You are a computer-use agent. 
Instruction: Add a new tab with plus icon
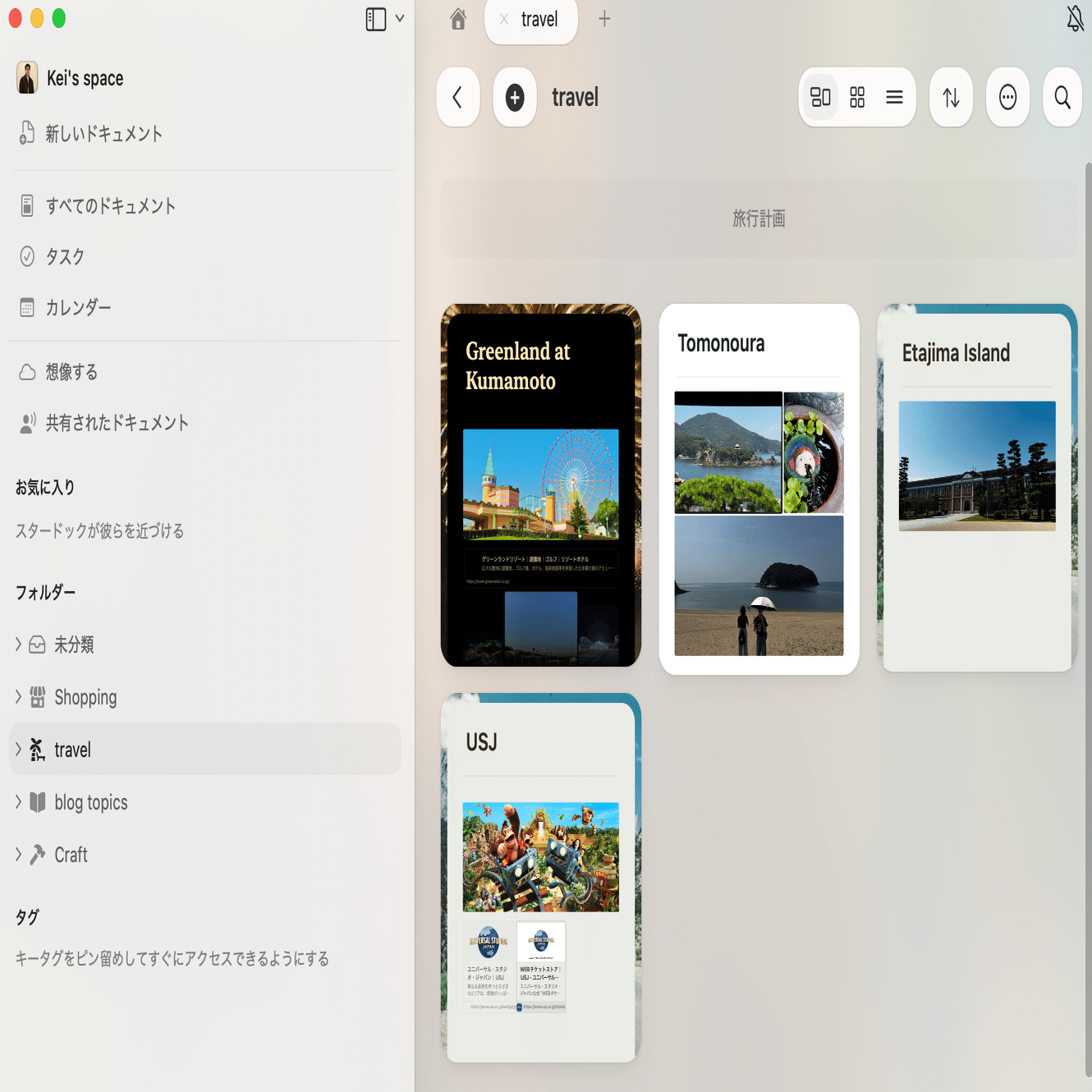tap(604, 19)
